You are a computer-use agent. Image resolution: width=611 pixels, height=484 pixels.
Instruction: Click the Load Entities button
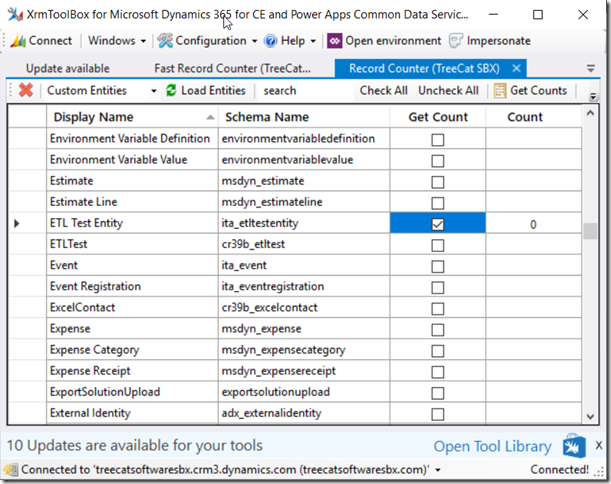(x=206, y=90)
